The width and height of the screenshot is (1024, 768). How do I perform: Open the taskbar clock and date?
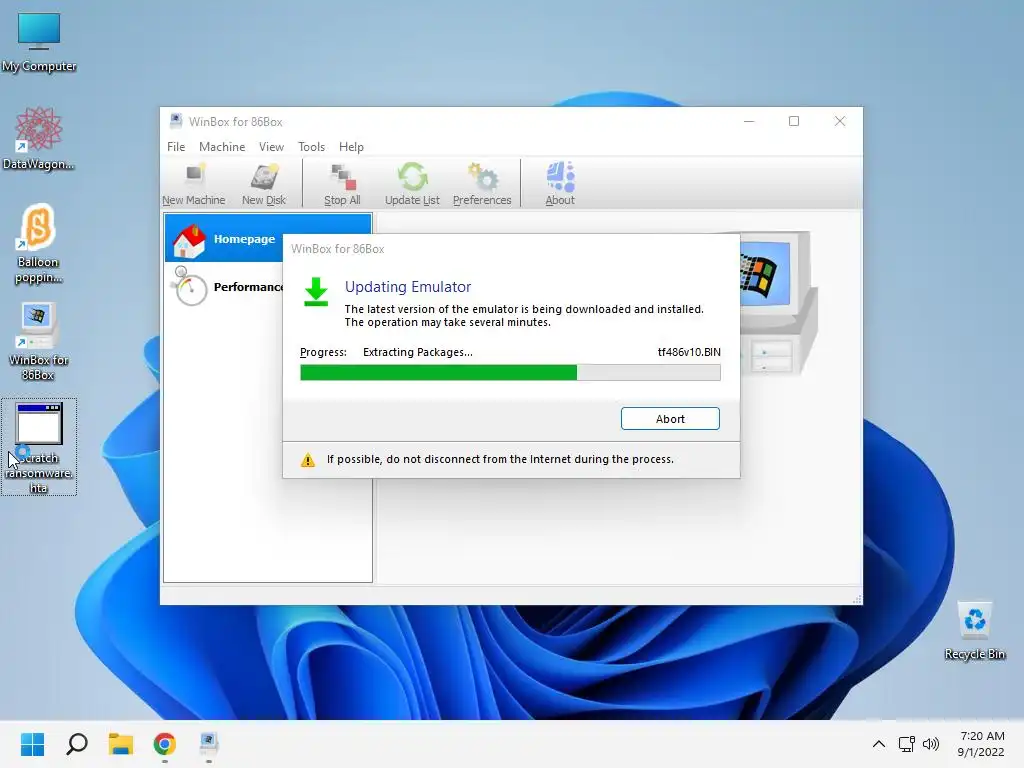(x=981, y=744)
